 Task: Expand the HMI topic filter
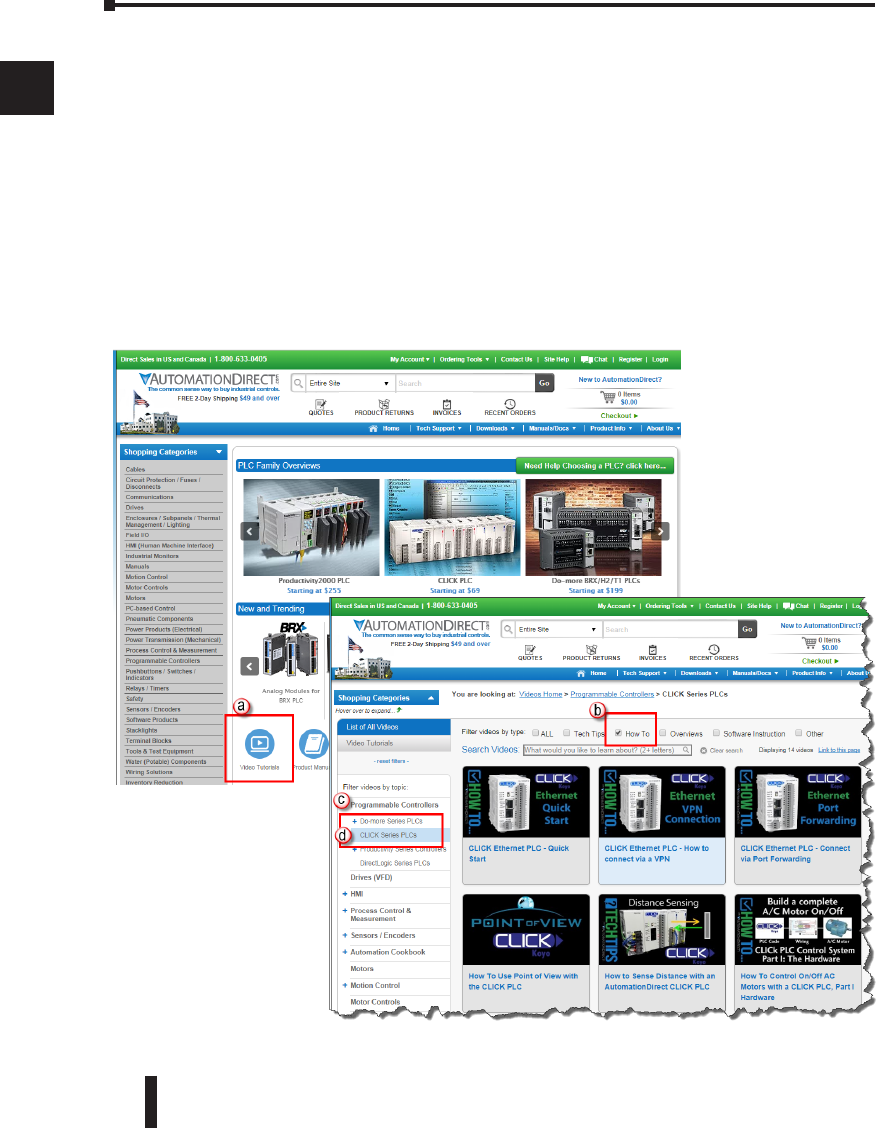[345, 893]
